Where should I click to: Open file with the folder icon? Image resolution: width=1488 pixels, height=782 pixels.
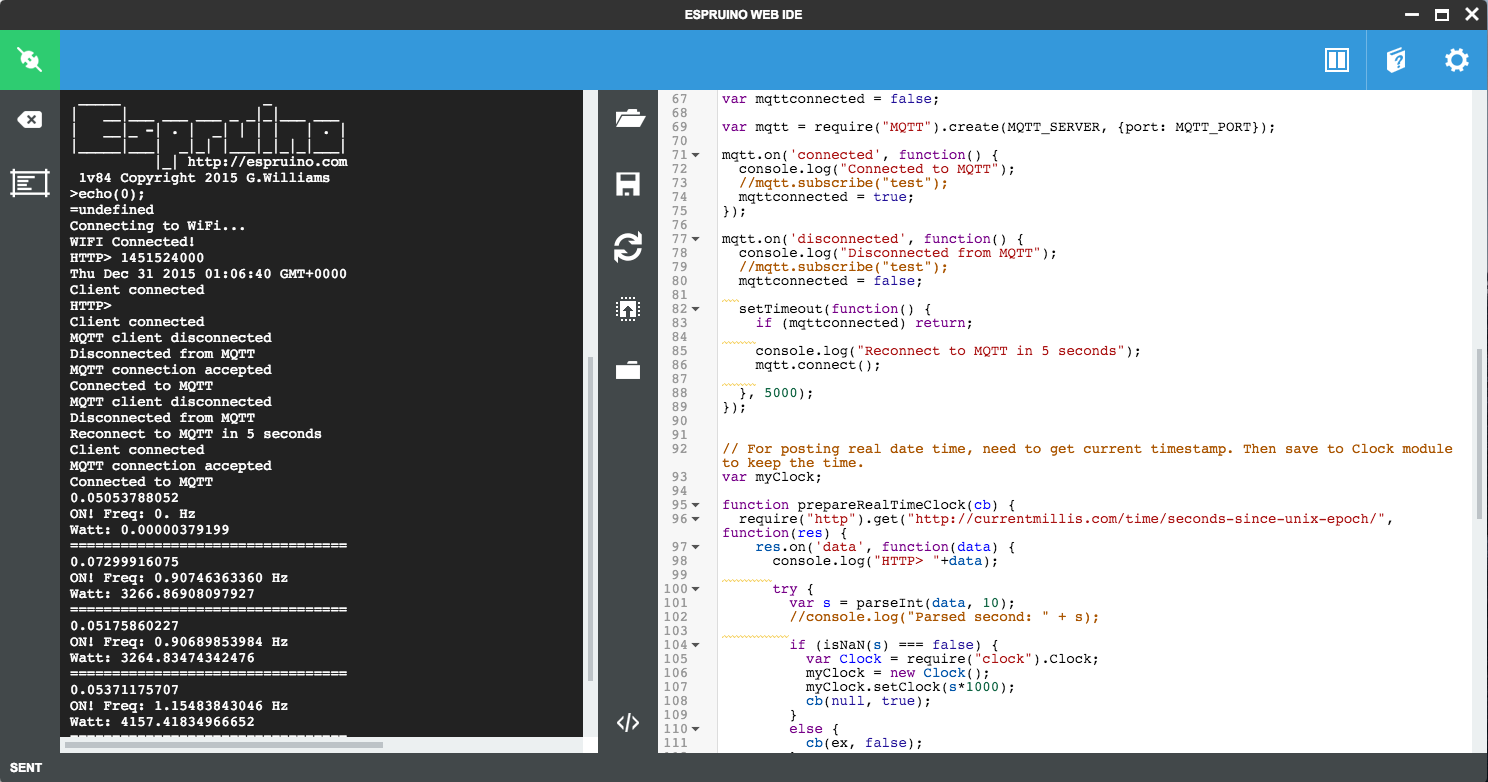click(x=628, y=119)
